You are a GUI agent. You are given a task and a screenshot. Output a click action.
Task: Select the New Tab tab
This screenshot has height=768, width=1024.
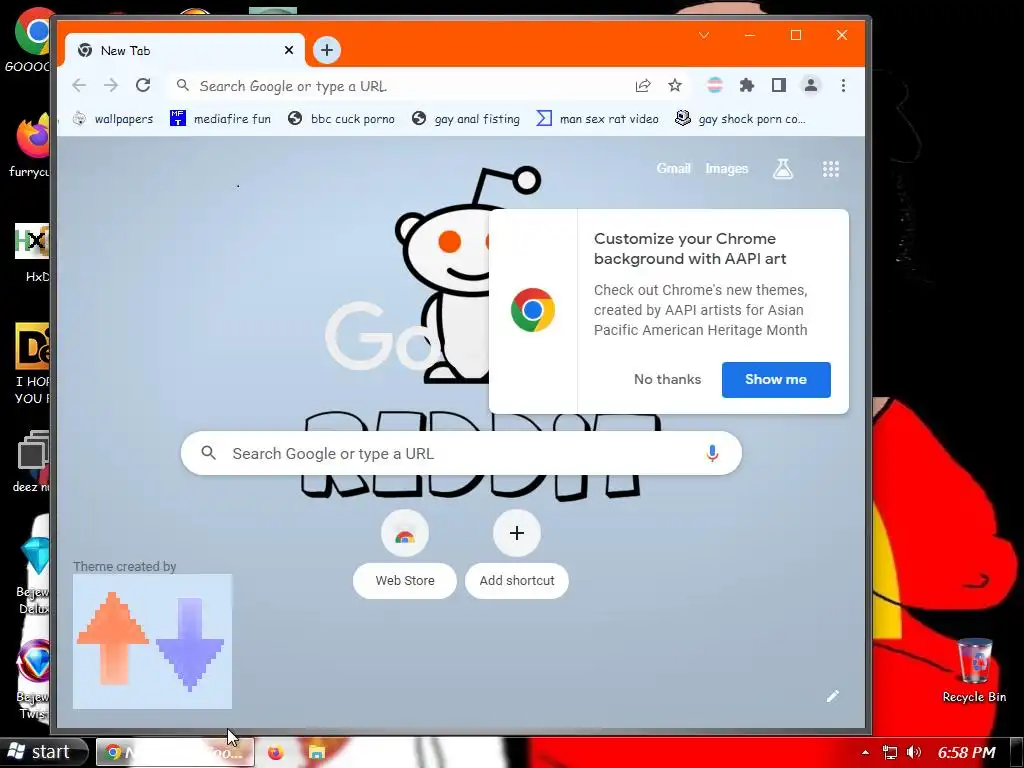tap(183, 50)
